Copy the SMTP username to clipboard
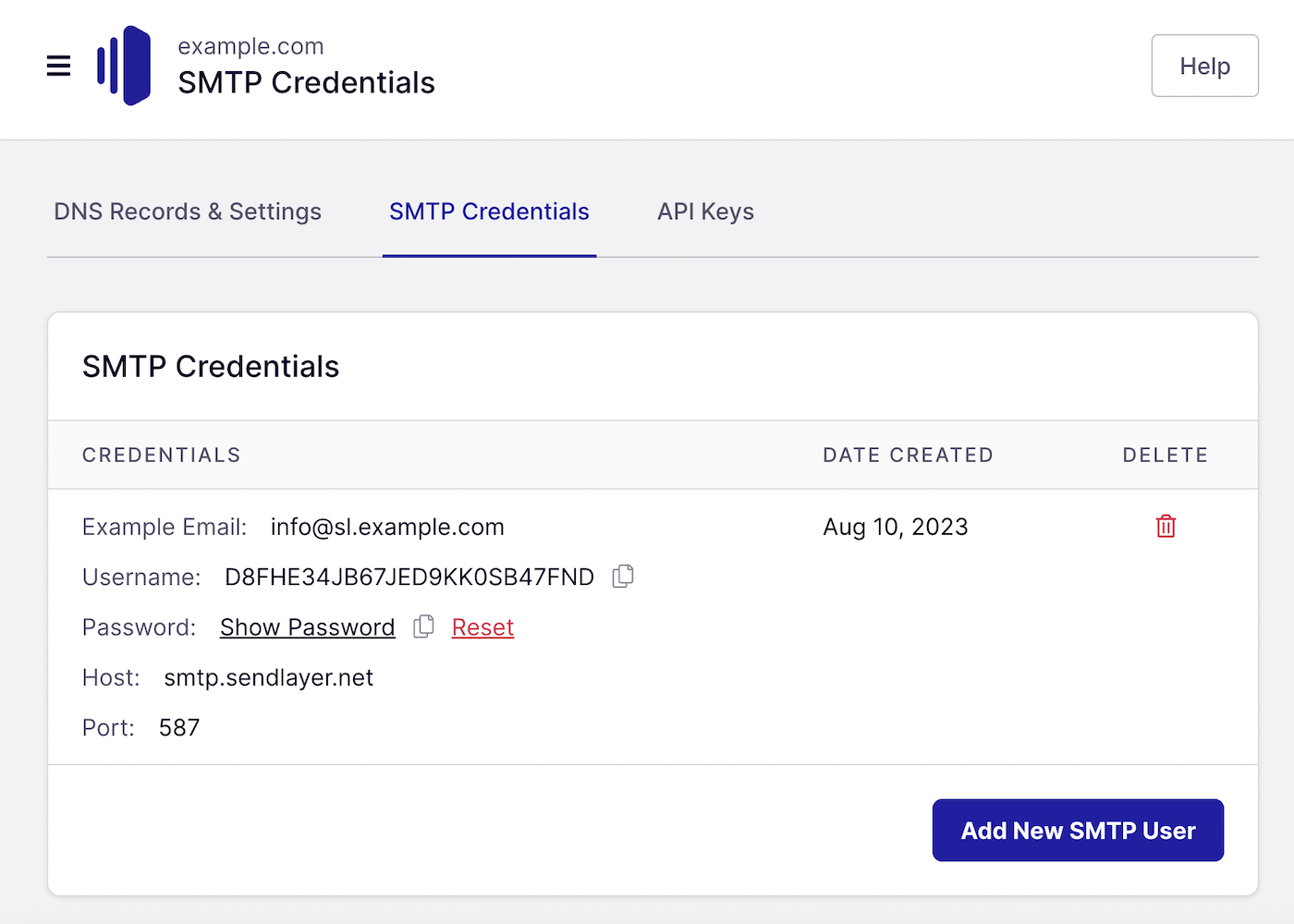The width and height of the screenshot is (1294, 924). (622, 576)
